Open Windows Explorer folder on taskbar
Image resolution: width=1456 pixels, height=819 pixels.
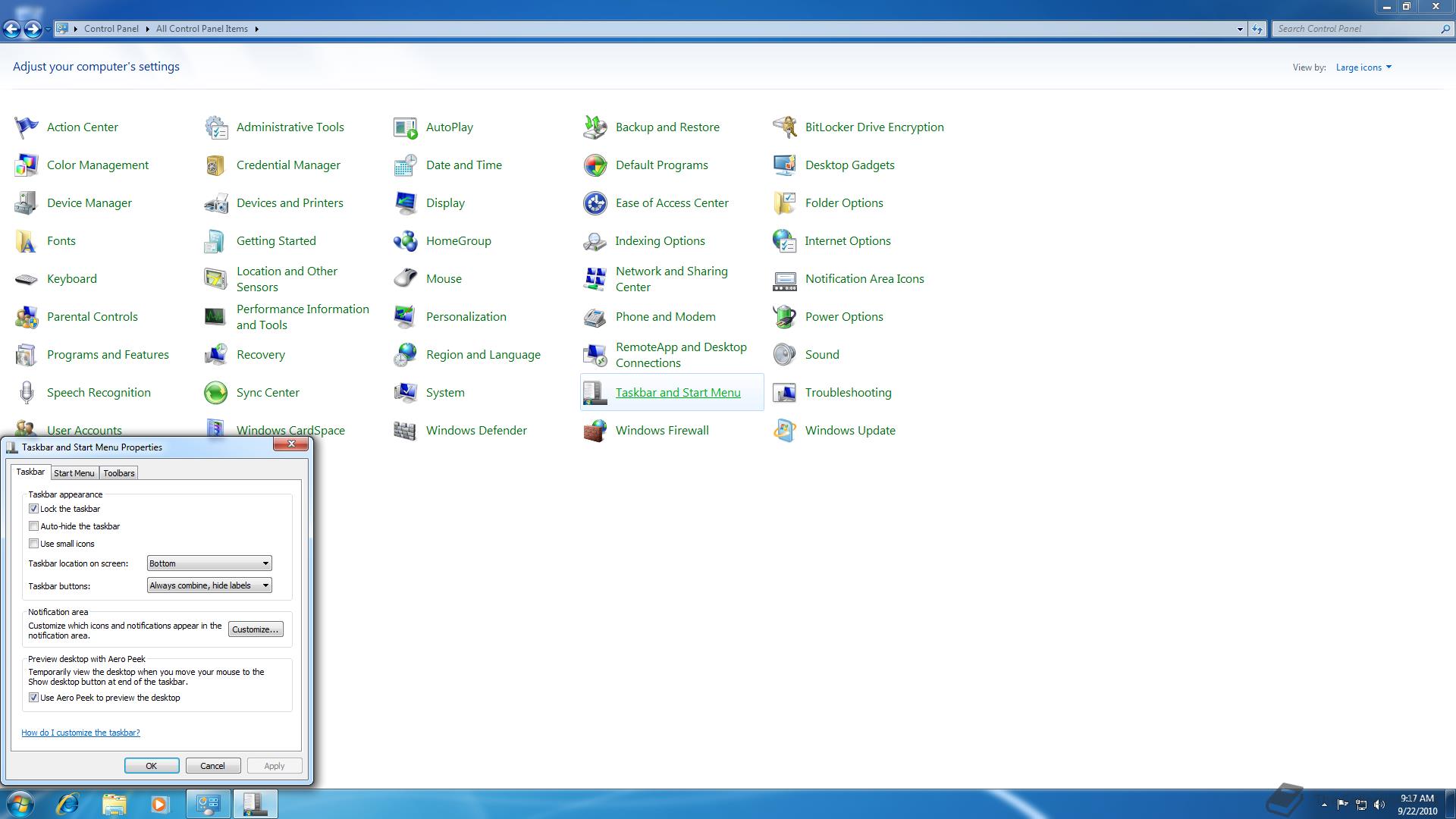pyautogui.click(x=114, y=804)
